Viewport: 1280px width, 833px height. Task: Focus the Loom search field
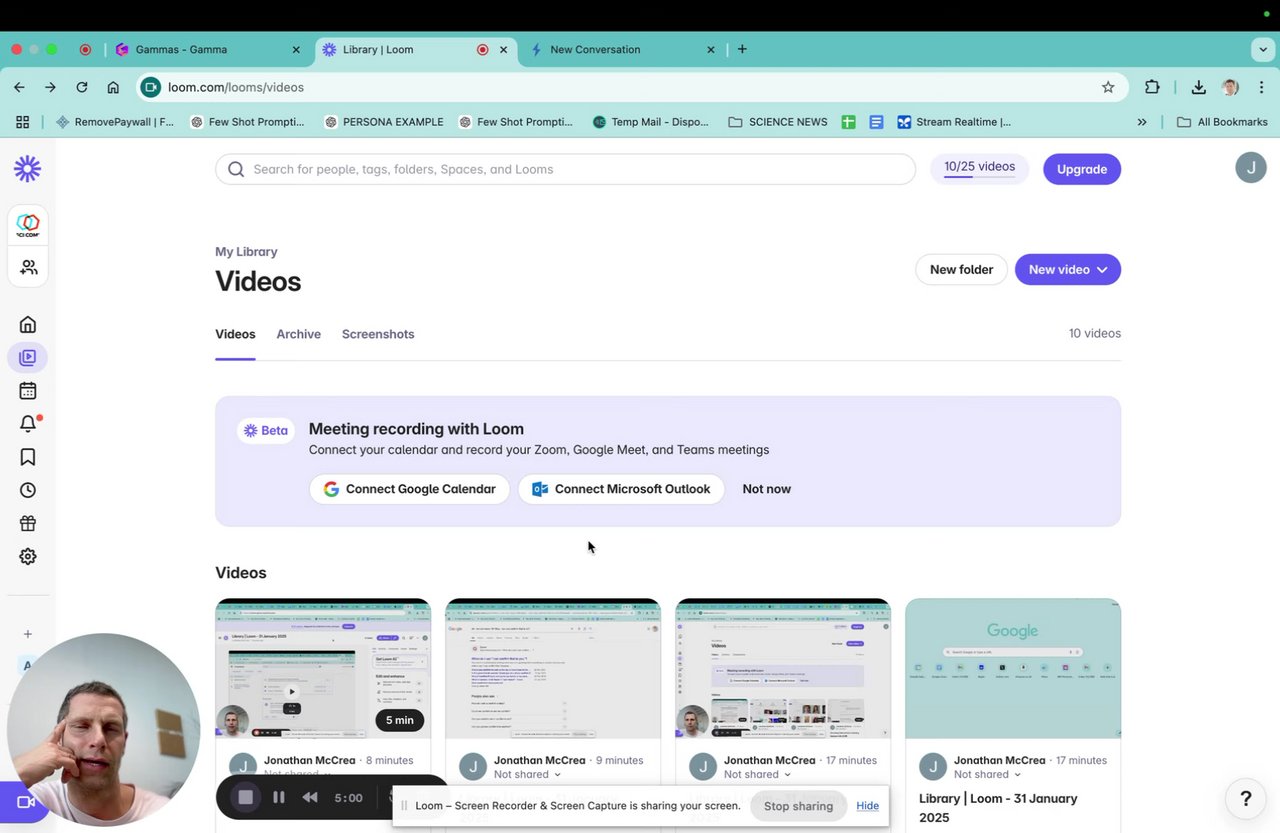565,169
